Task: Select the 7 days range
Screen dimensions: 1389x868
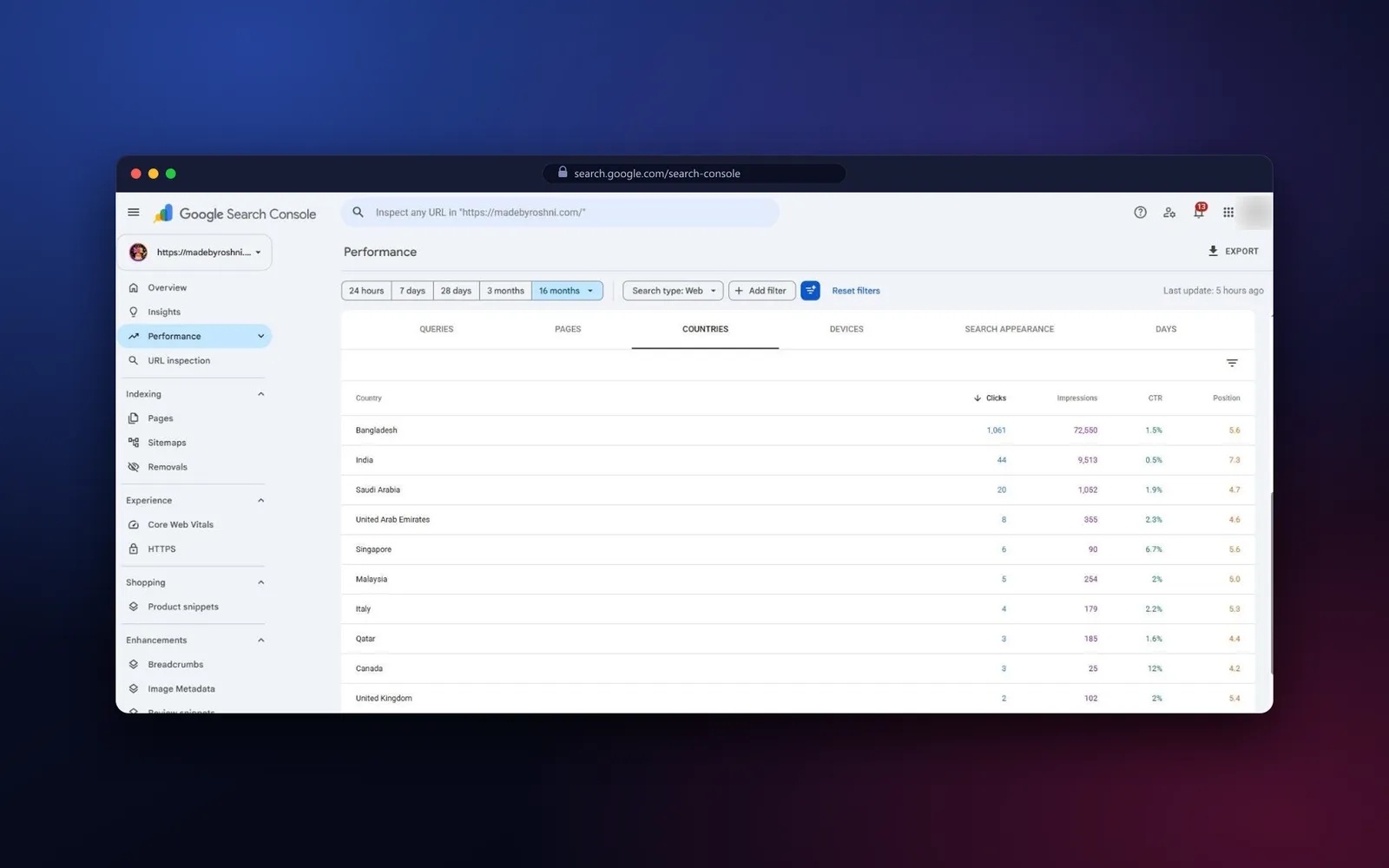Action: [x=412, y=291]
